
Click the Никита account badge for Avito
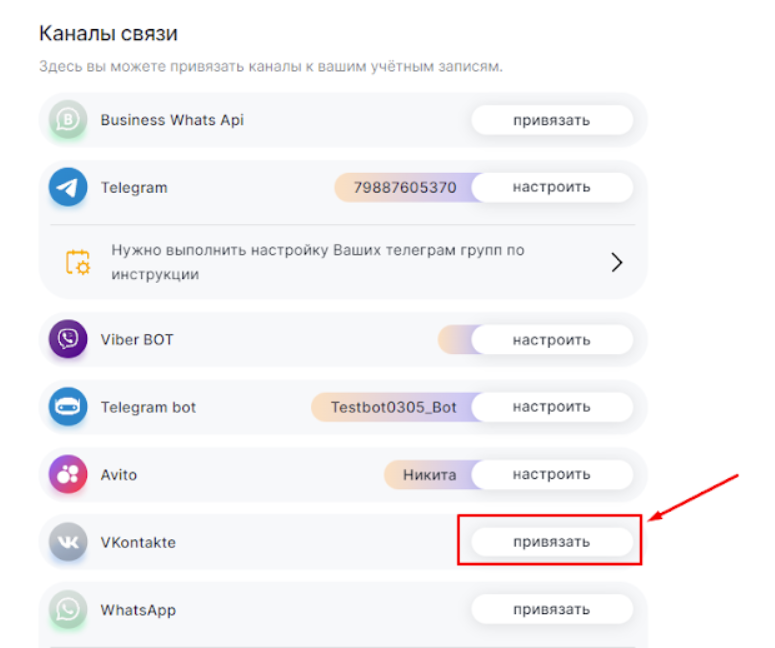tap(428, 475)
